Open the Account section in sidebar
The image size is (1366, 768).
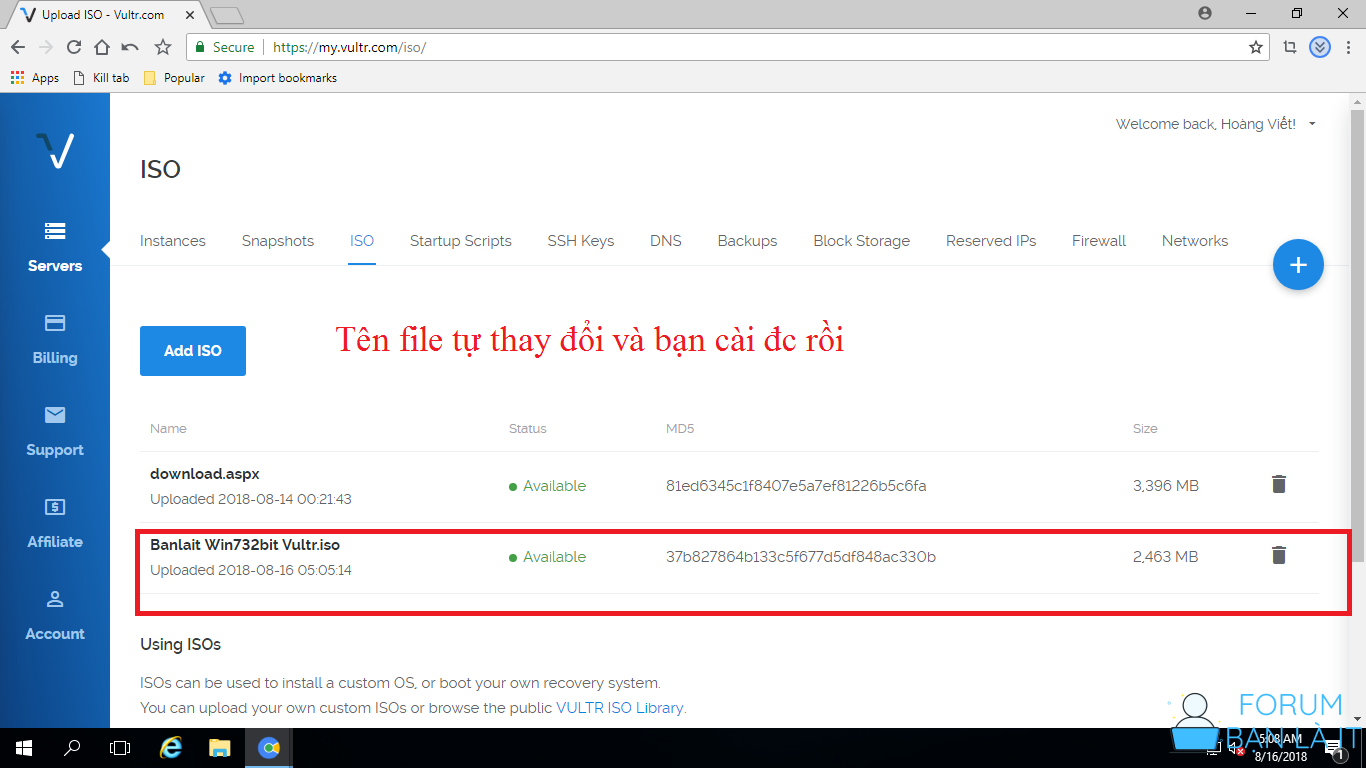point(55,615)
